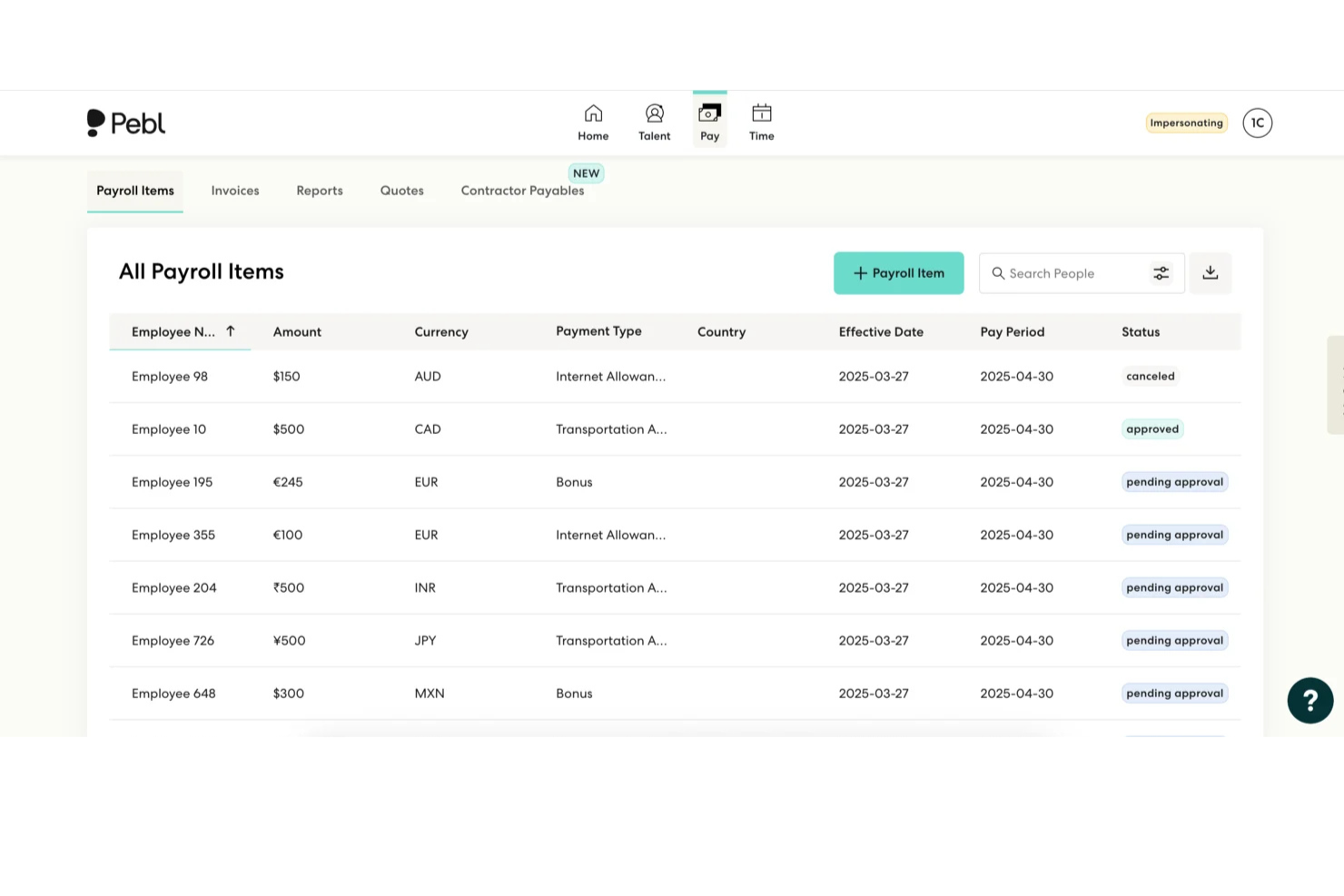Click the CAD currency cell
Screen dimensions: 1344x896
click(428, 428)
